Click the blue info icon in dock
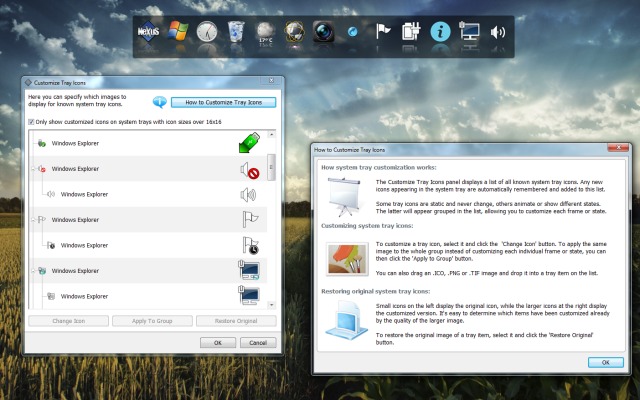This screenshot has height=400, width=640. [x=440, y=32]
